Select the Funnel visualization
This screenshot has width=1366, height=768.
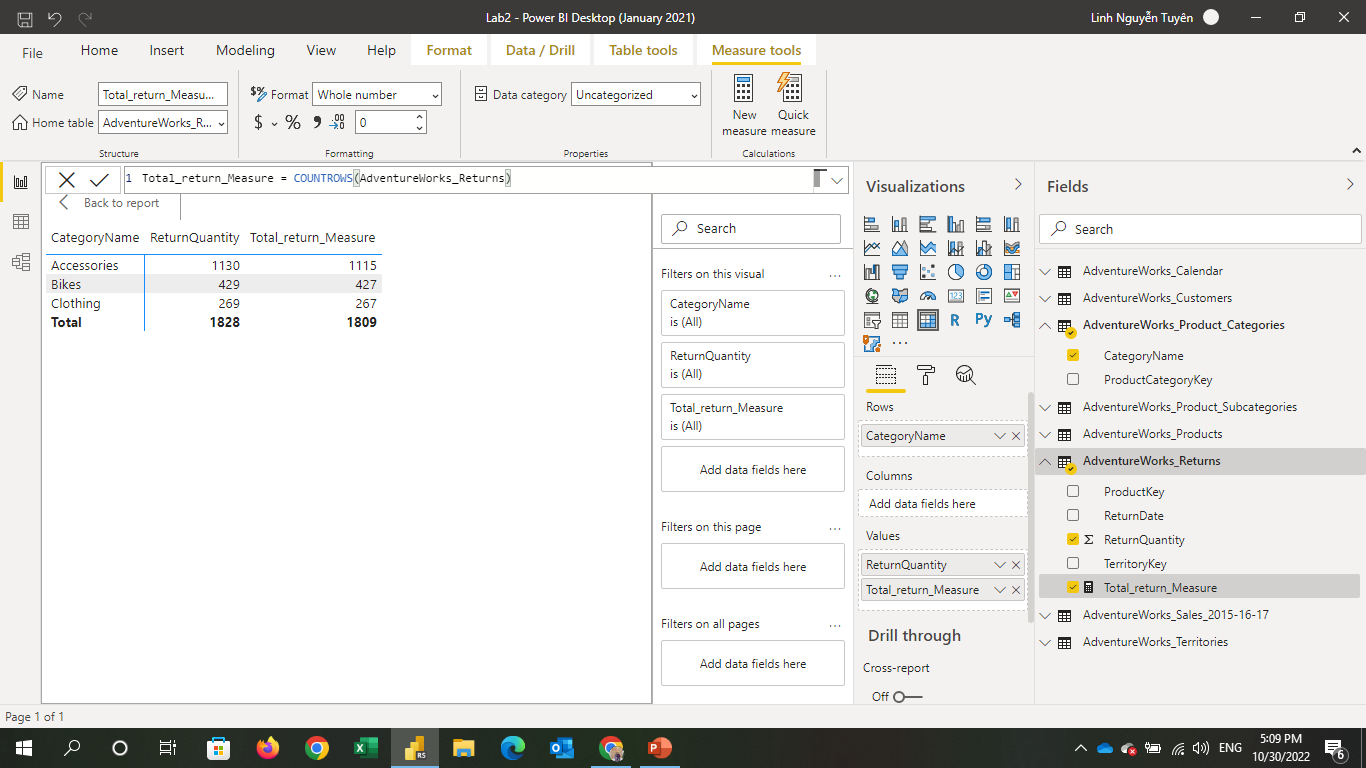pyautogui.click(x=900, y=271)
